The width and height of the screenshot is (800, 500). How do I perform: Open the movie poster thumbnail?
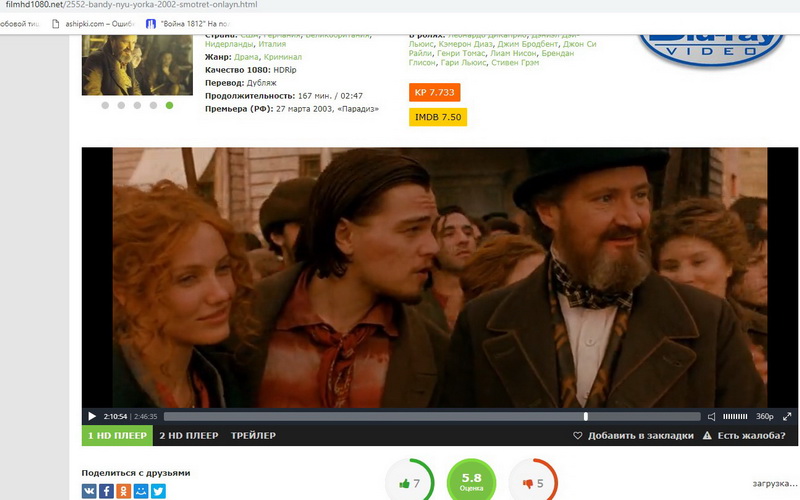point(137,65)
